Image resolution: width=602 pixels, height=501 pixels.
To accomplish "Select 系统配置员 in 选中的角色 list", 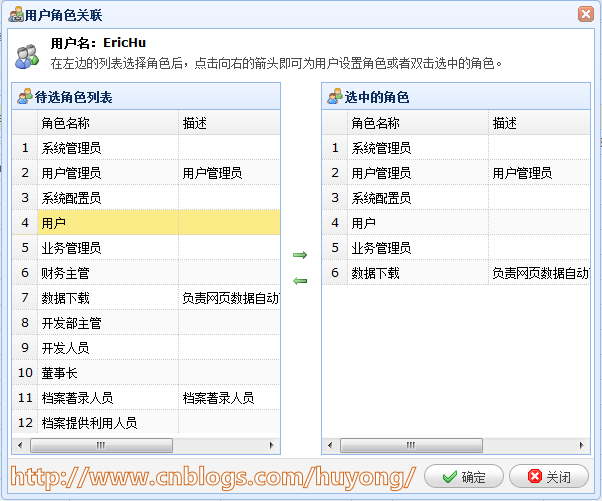I will 381,198.
